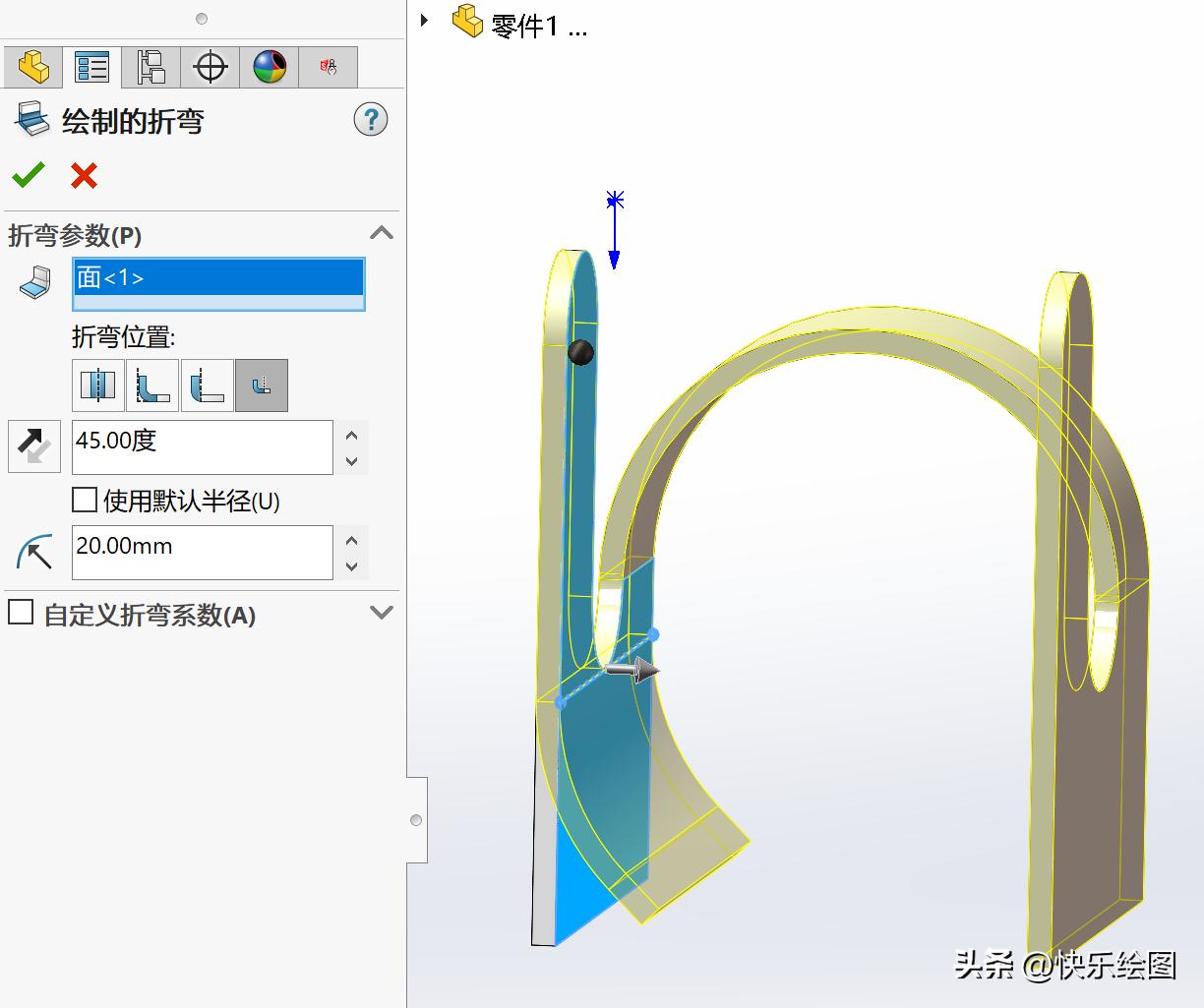Click the 零件1 part icon in the viewport
Screen dimensions: 1204x1008
467,21
